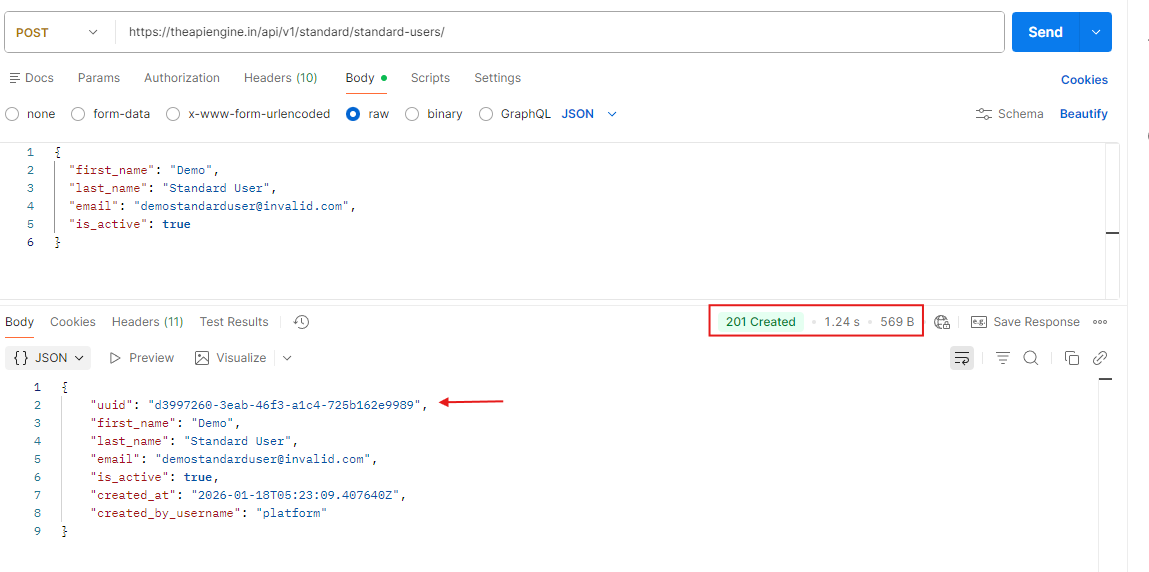
Task: Click the network globe icon
Action: tap(941, 322)
